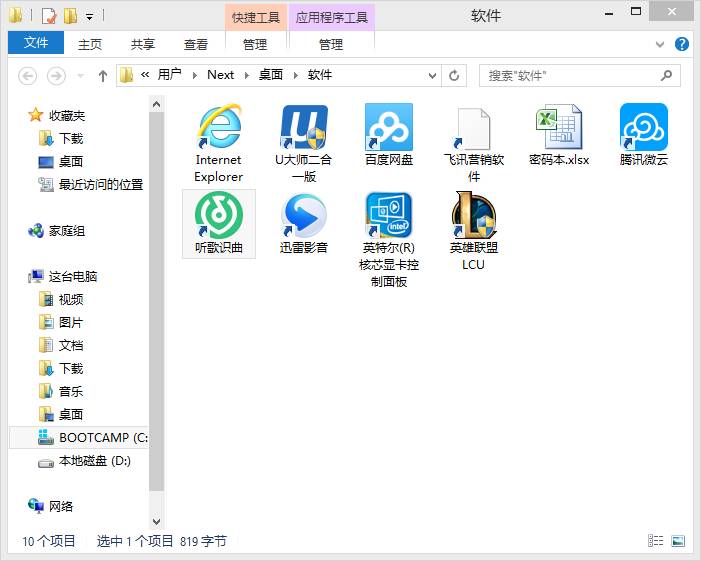Switch to the 查看 ribbon tab
701x561 pixels.
click(x=196, y=44)
